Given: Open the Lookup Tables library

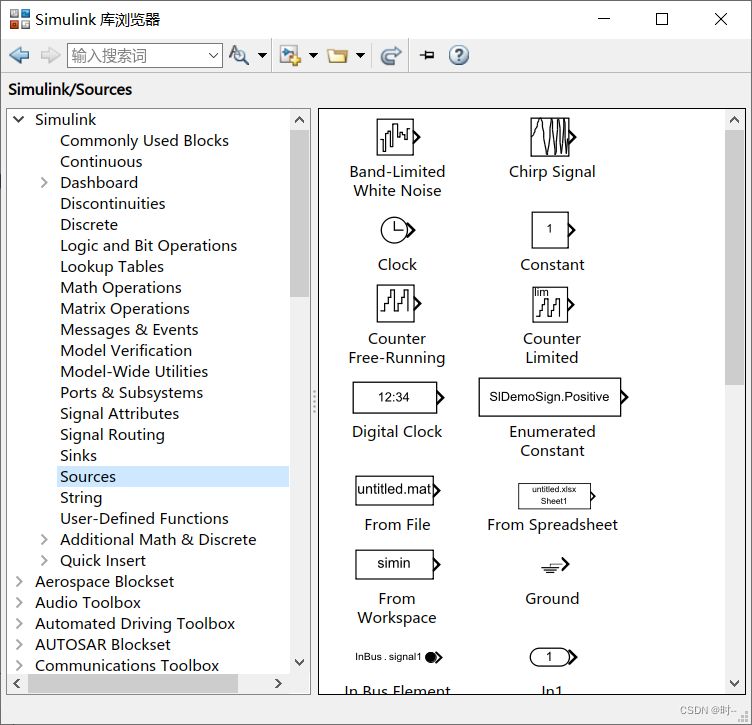Looking at the screenshot, I should [x=112, y=267].
